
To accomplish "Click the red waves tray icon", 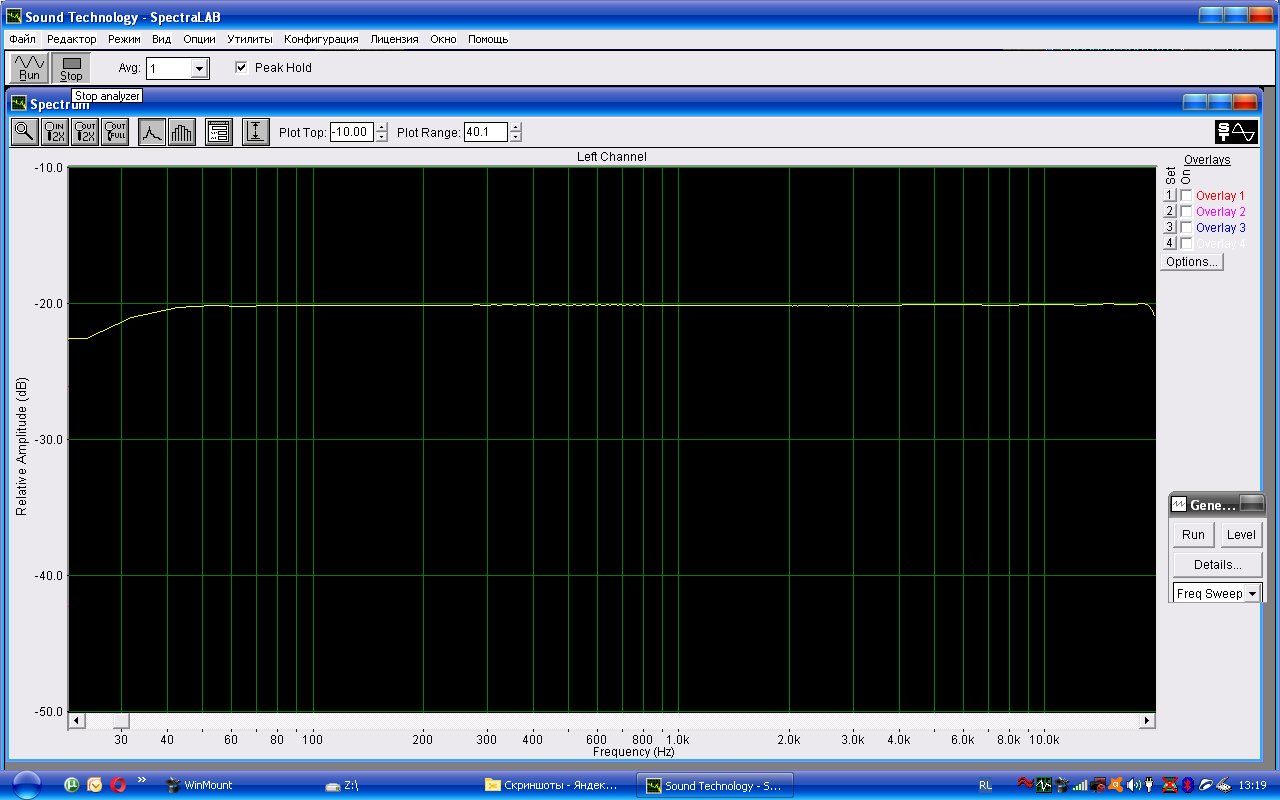I will point(1025,785).
